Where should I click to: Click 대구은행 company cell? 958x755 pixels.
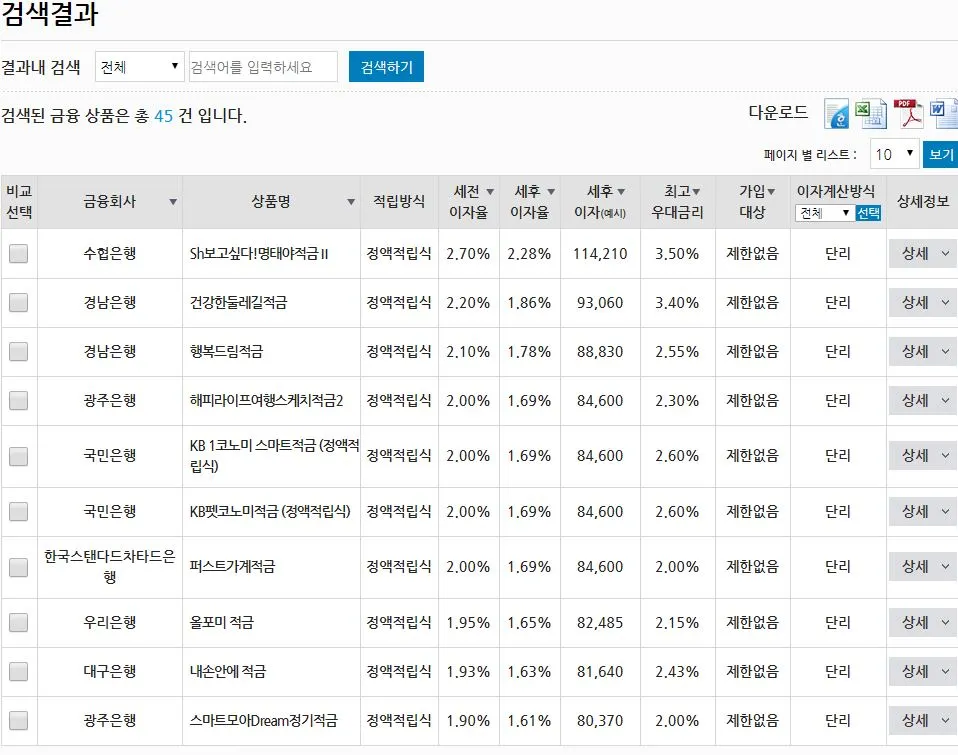tap(109, 671)
